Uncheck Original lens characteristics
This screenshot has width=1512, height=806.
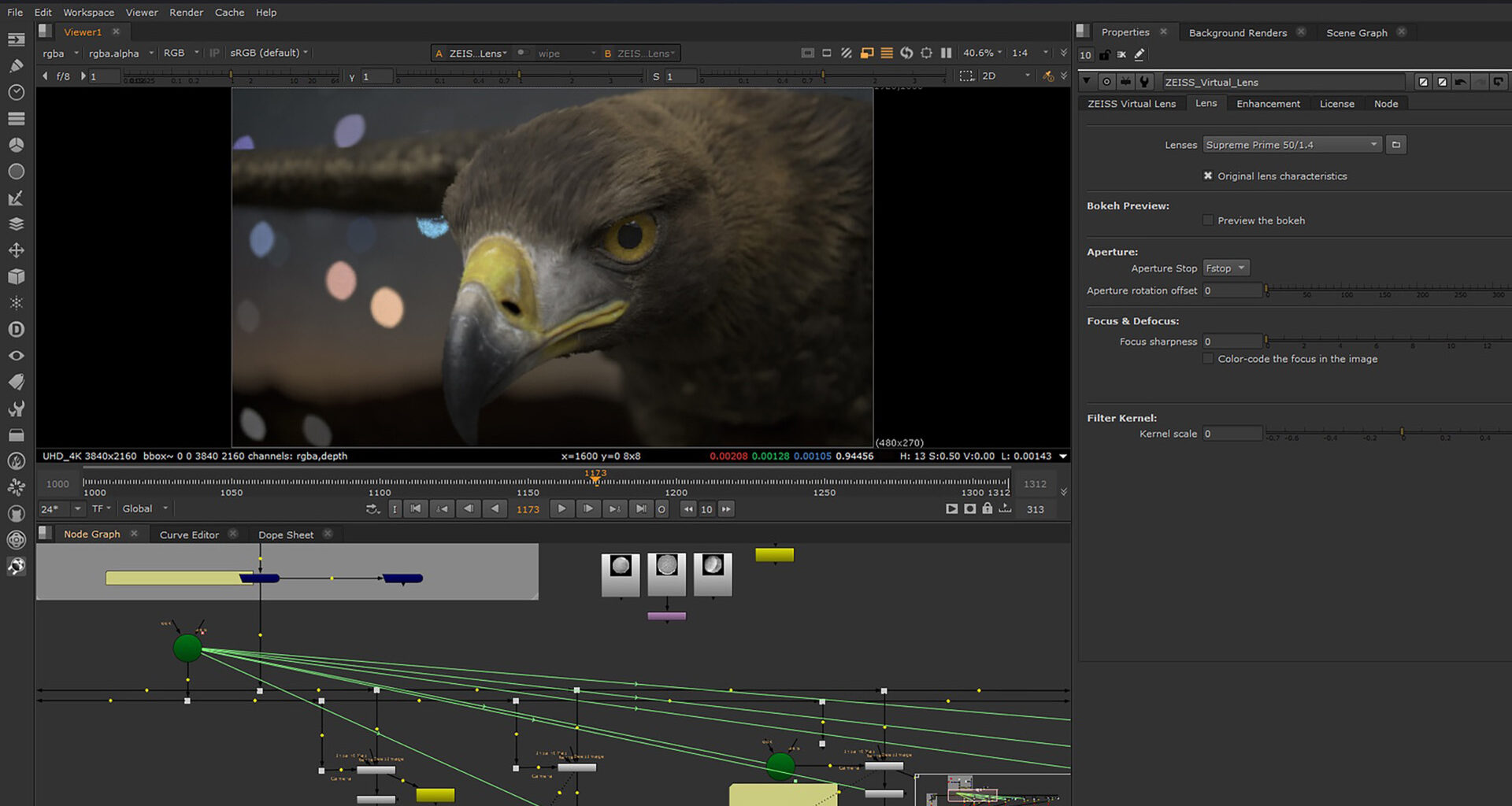(x=1208, y=176)
